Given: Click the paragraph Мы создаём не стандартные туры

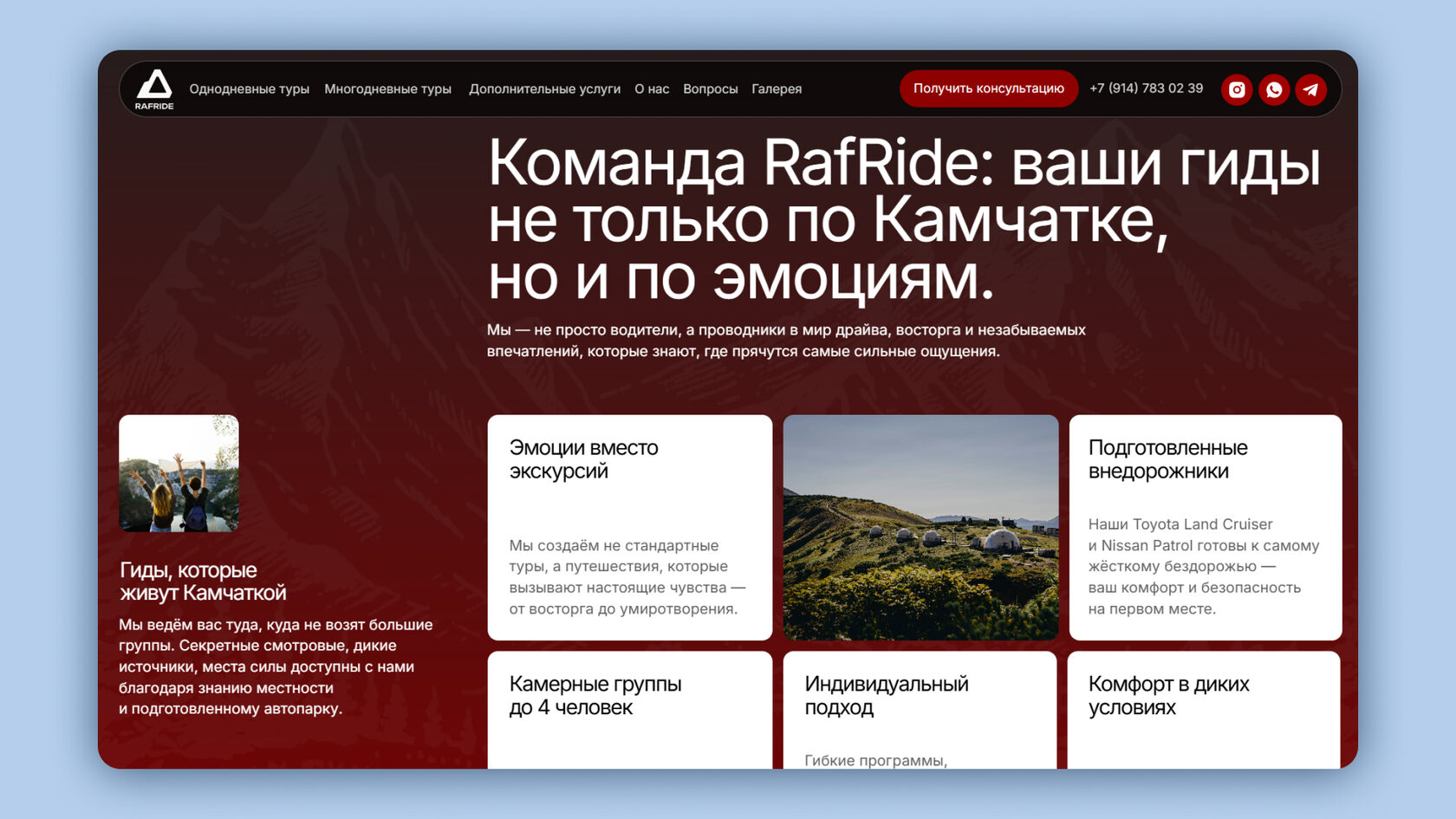Looking at the screenshot, I should click(627, 577).
